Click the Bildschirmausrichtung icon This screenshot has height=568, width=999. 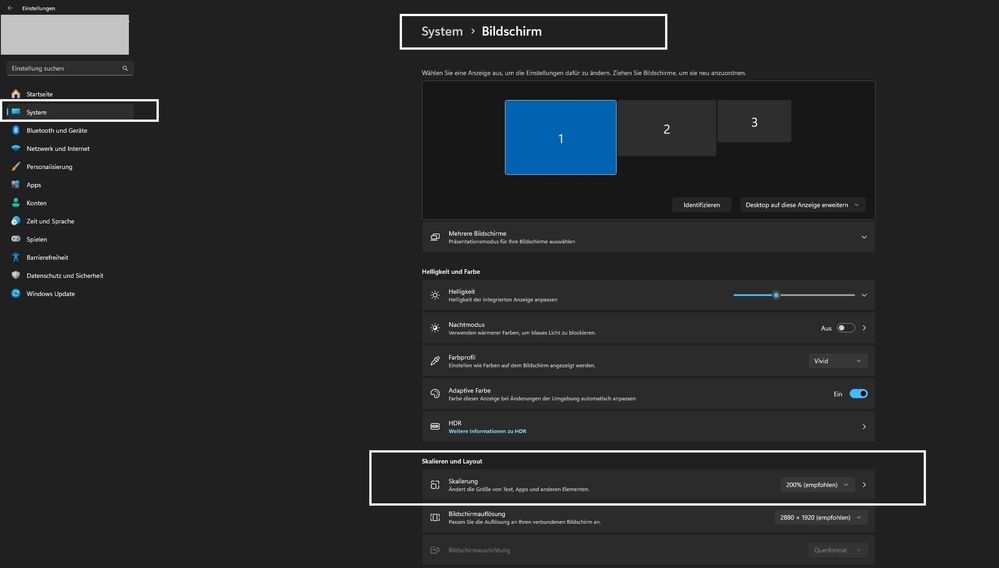pyautogui.click(x=435, y=550)
